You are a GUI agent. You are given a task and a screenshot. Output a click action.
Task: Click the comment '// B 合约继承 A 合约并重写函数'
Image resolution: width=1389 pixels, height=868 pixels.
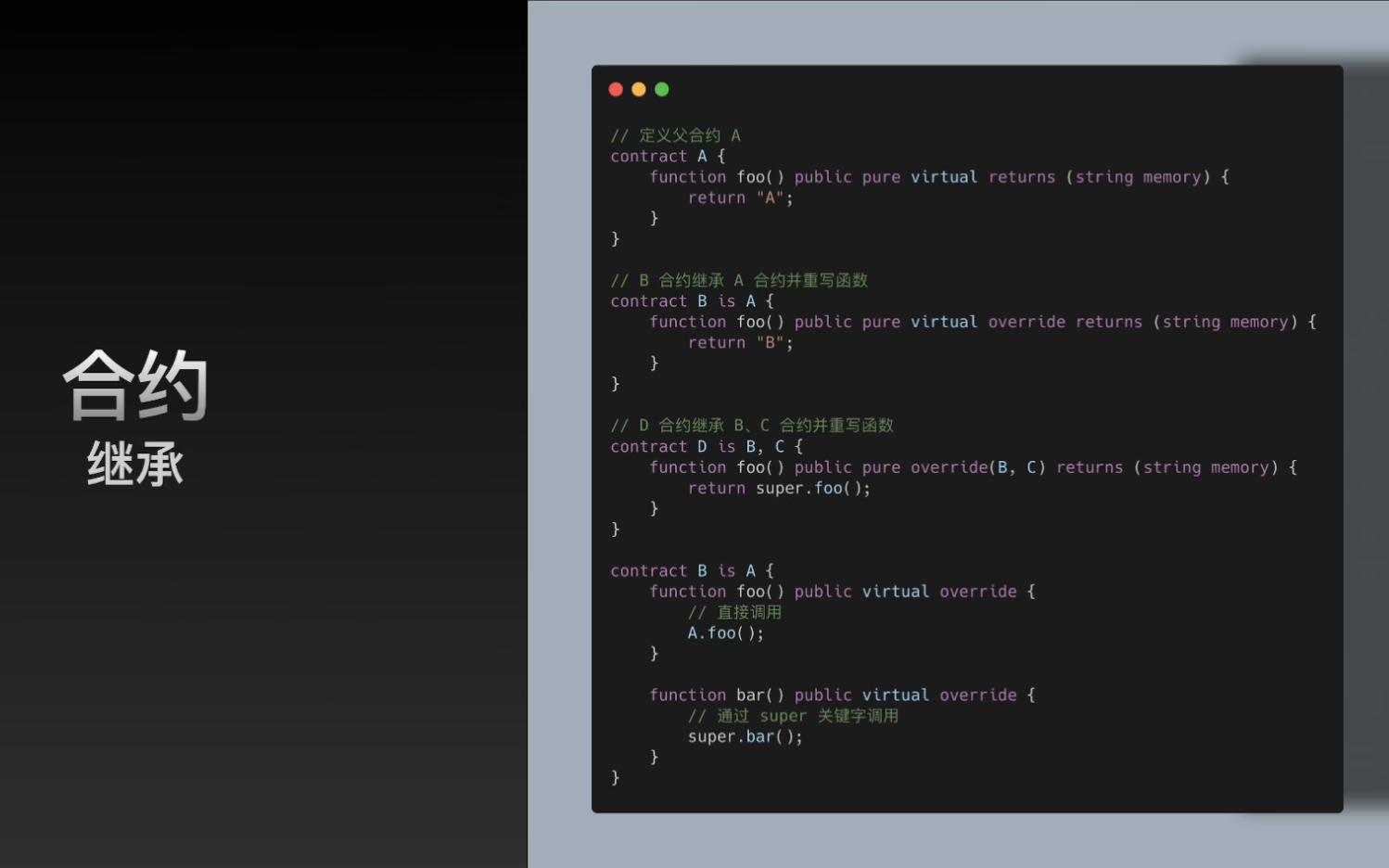(x=739, y=280)
